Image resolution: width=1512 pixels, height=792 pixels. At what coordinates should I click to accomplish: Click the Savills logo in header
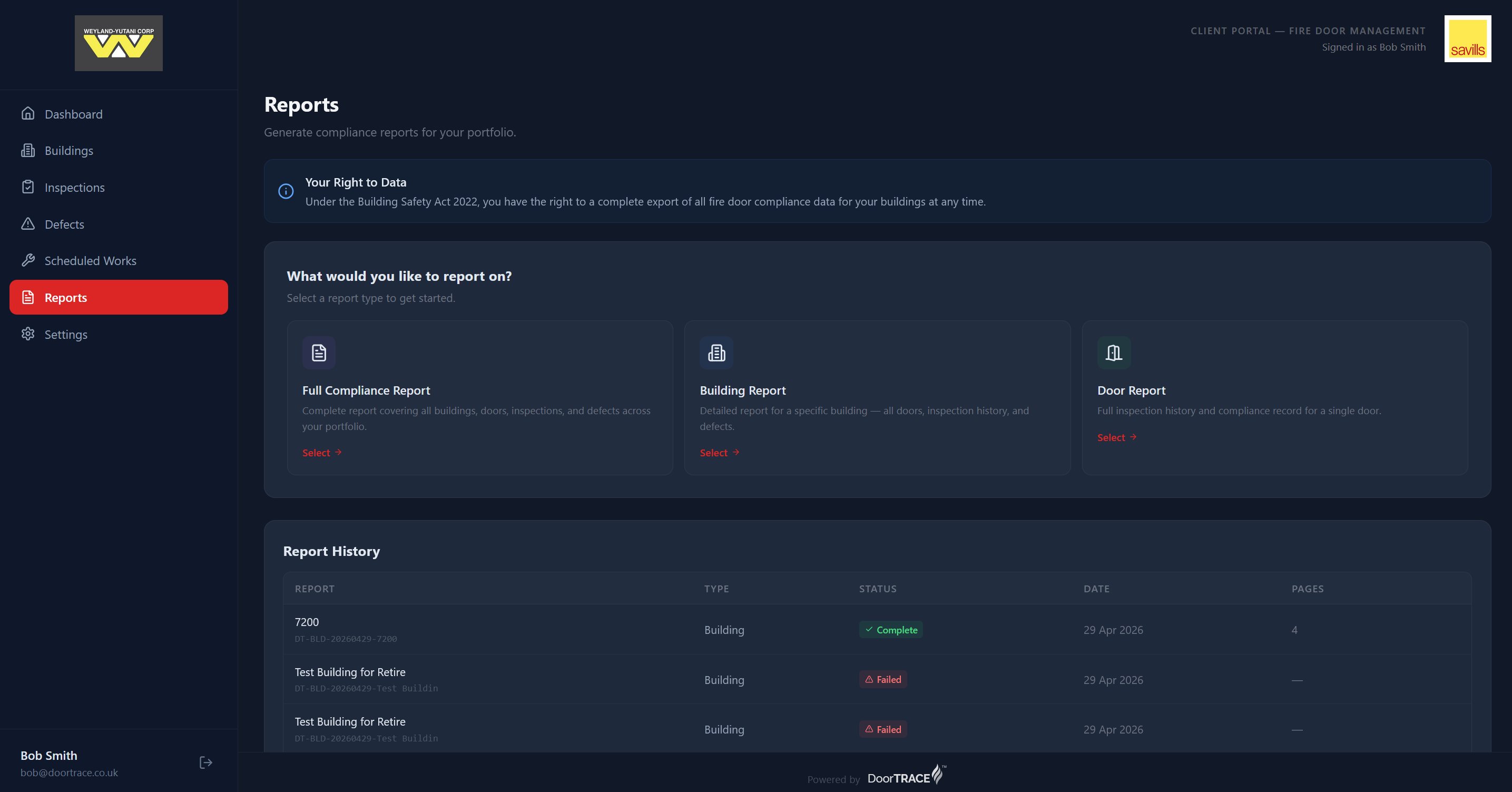click(1467, 39)
